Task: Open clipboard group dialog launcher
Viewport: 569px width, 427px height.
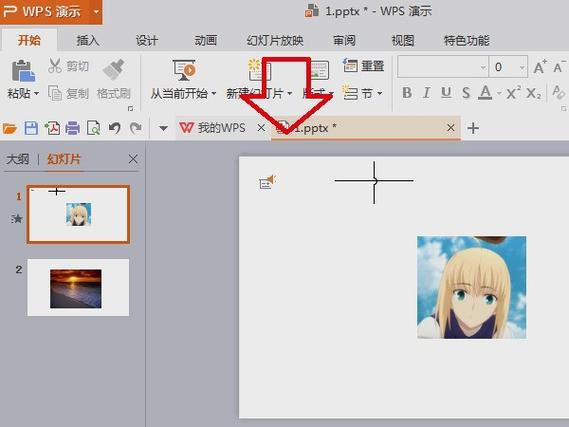Action: pos(131,108)
